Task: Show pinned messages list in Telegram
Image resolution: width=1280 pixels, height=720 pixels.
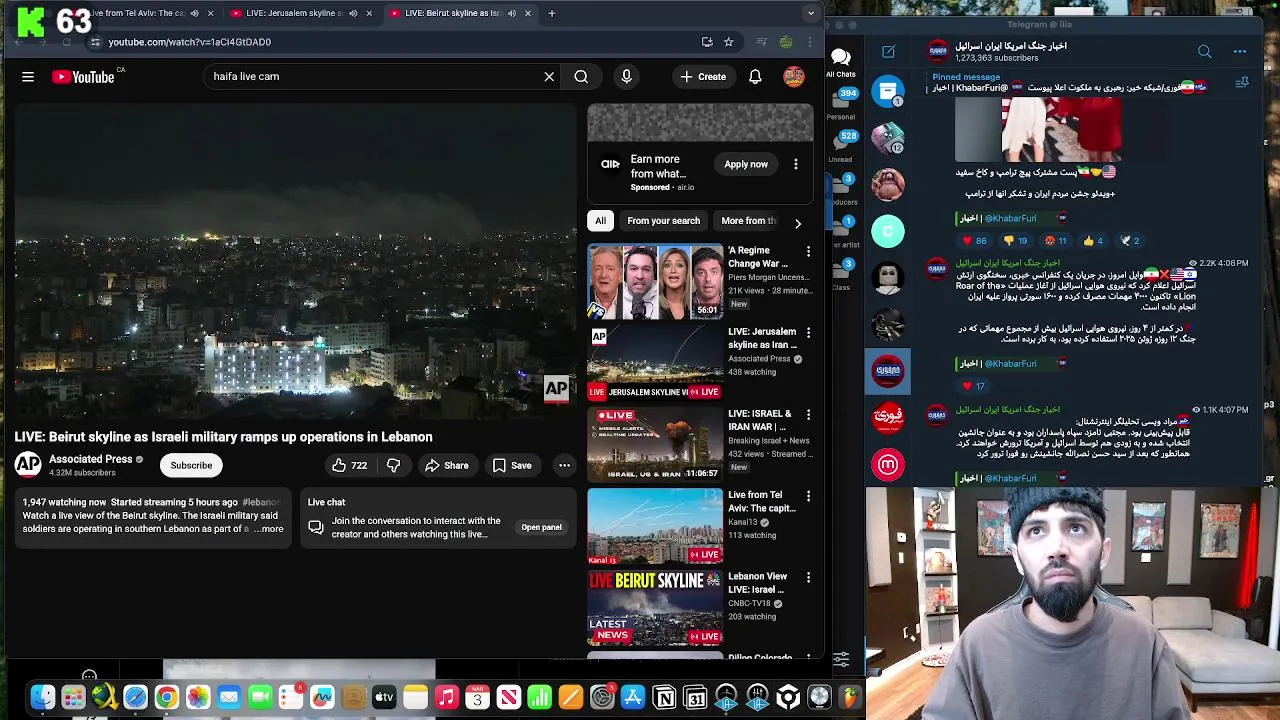Action: pos(1242,82)
